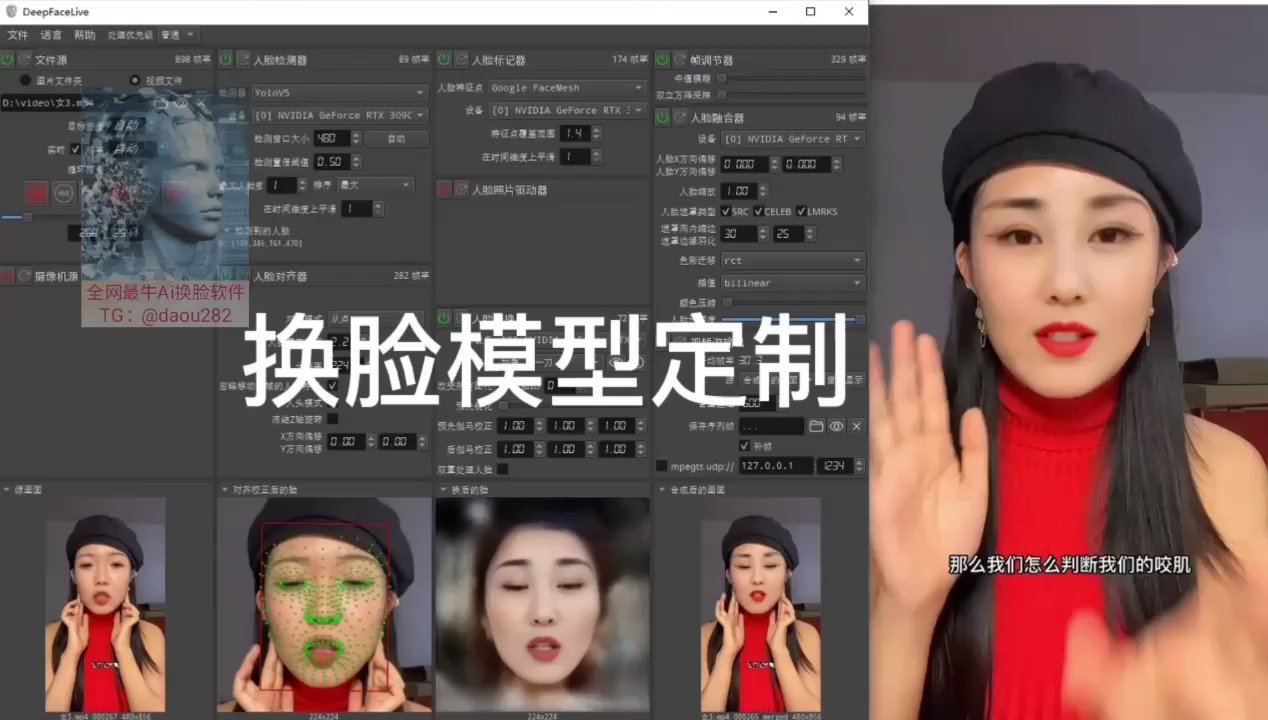Click the 1234 port field
The height and width of the screenshot is (720, 1268).
(x=835, y=466)
